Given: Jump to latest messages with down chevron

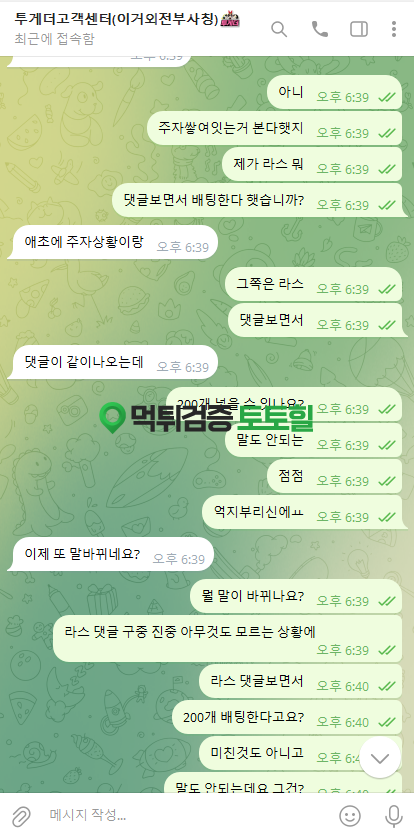Looking at the screenshot, I should click(x=380, y=758).
